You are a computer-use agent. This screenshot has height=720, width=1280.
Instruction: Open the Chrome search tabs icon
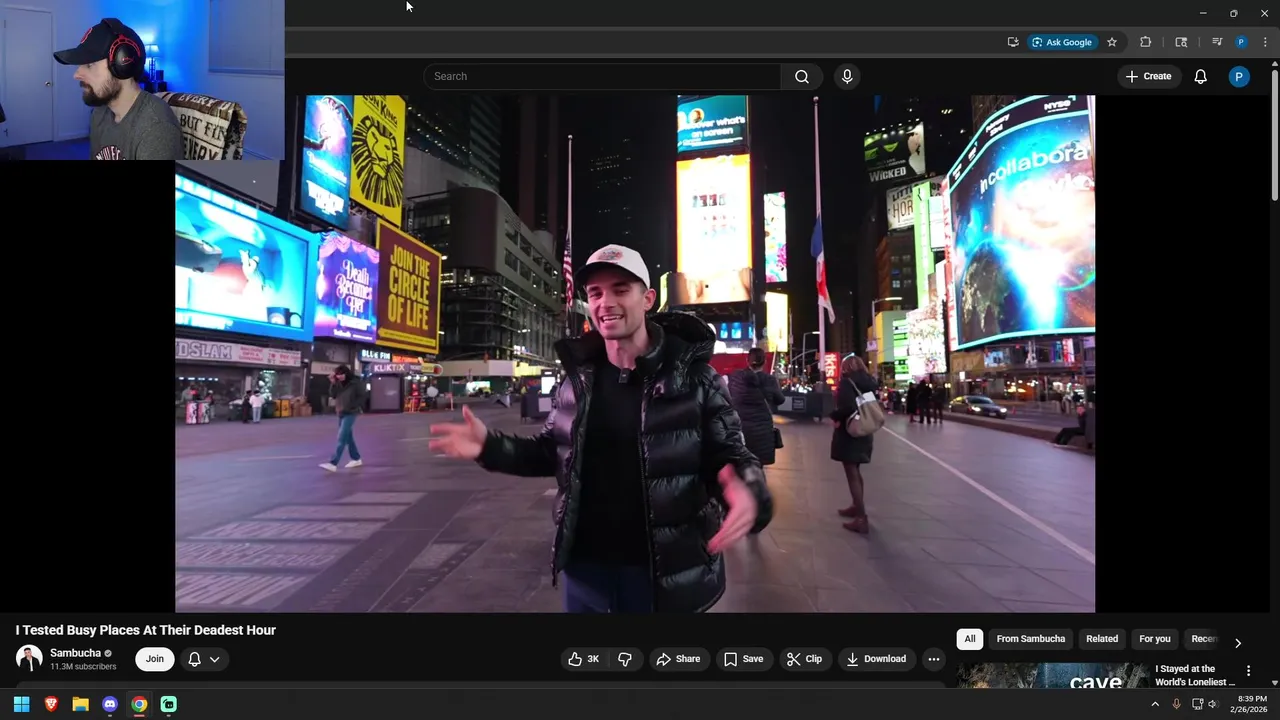pos(1181,42)
